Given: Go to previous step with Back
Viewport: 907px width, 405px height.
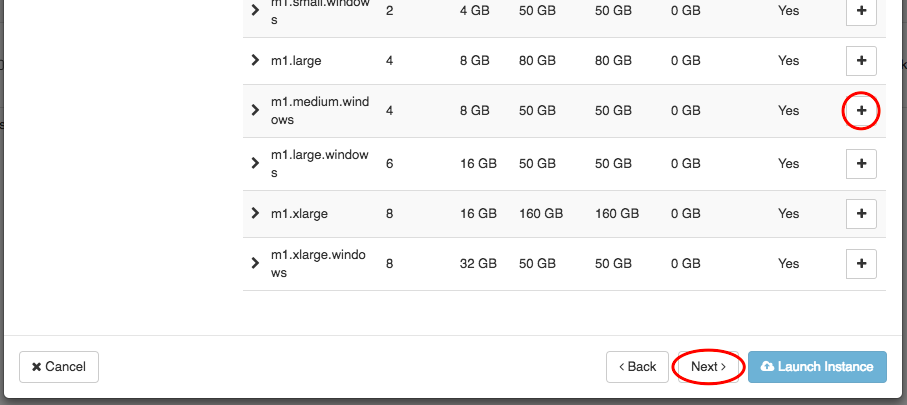Looking at the screenshot, I should click(637, 367).
